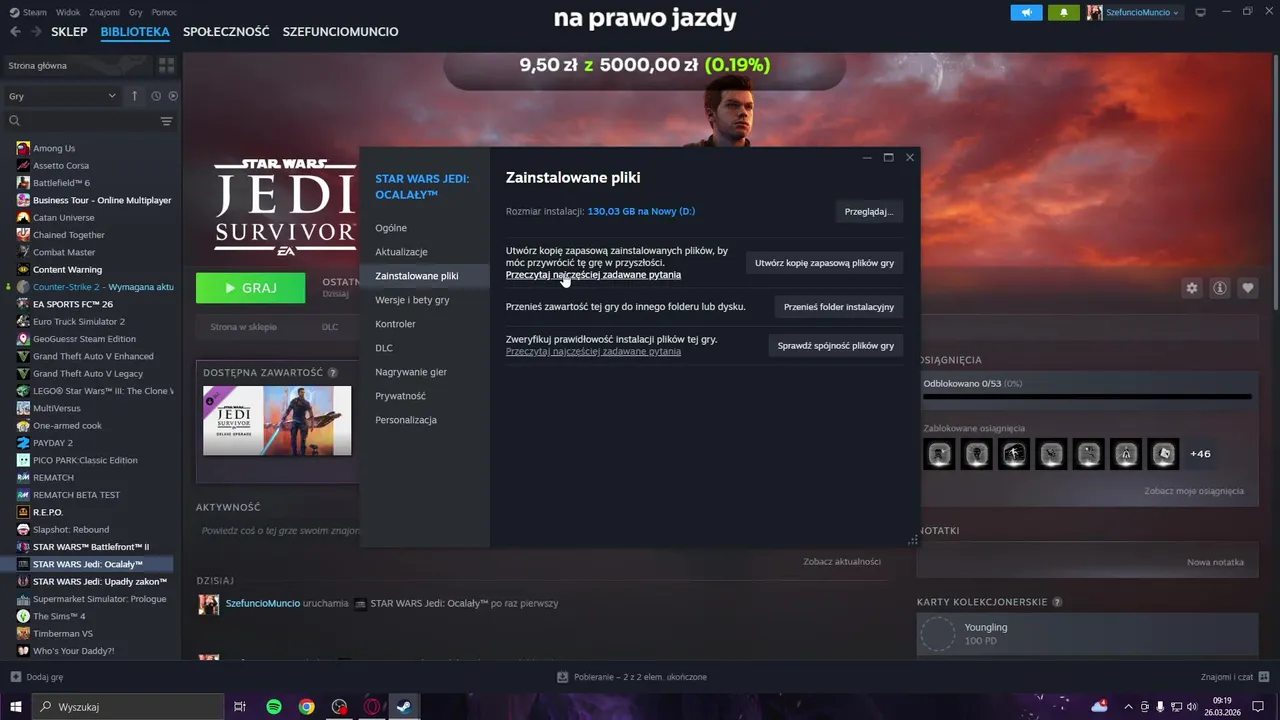Select Aktualizacje in properties sidebar
Viewport: 1280px width, 720px height.
[x=401, y=252]
